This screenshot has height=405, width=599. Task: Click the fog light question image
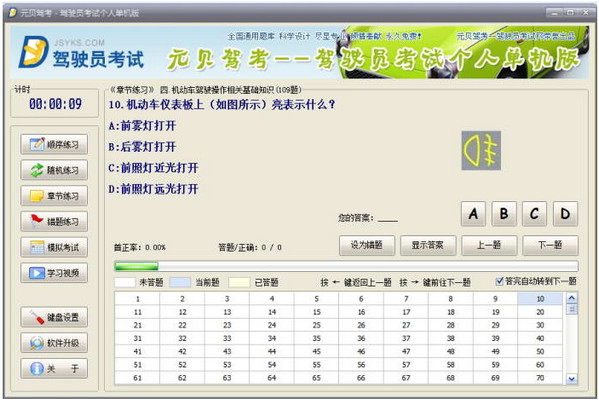point(481,151)
